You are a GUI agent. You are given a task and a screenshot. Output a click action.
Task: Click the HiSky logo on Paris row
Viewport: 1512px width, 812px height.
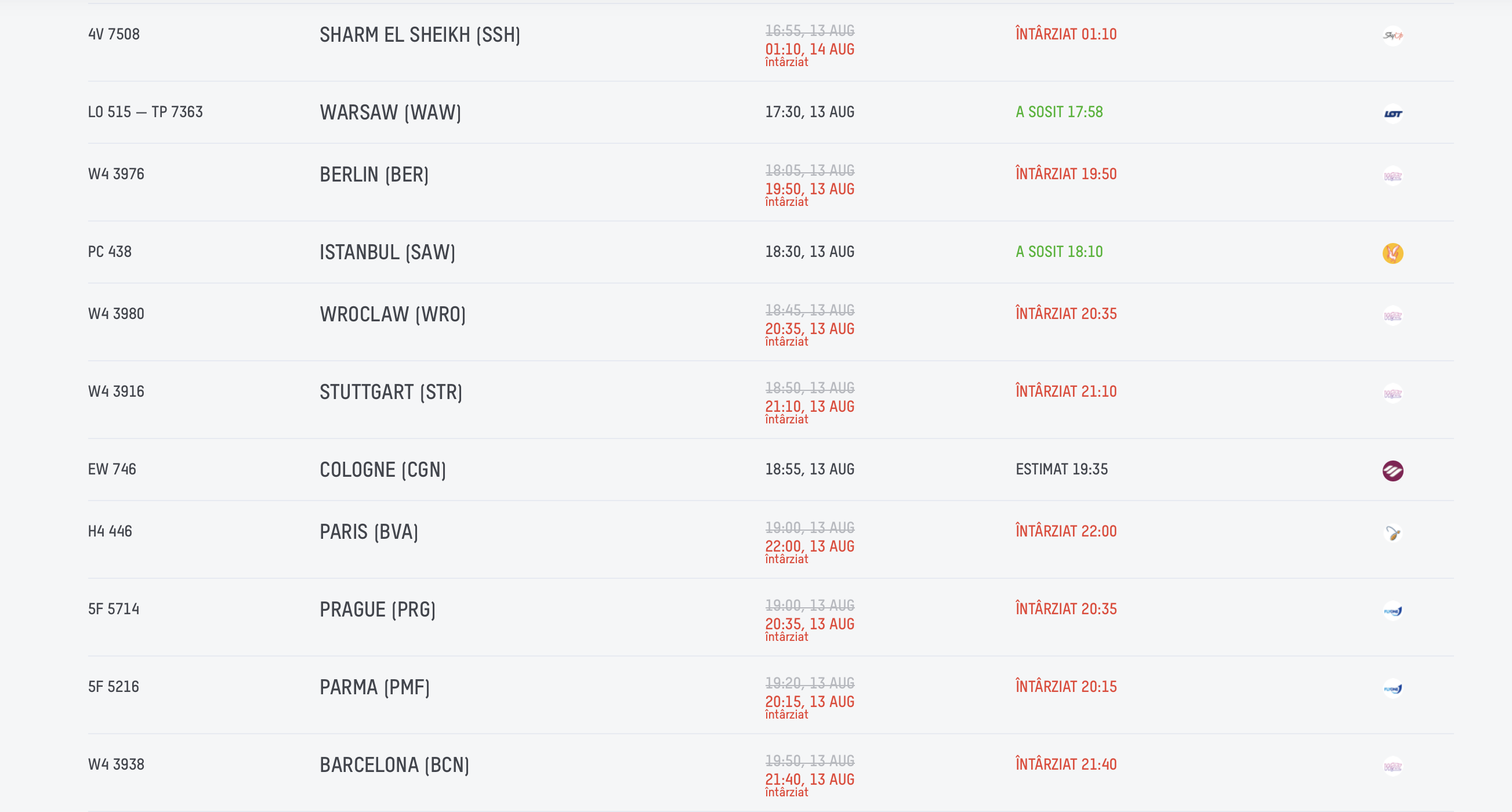tap(1393, 532)
